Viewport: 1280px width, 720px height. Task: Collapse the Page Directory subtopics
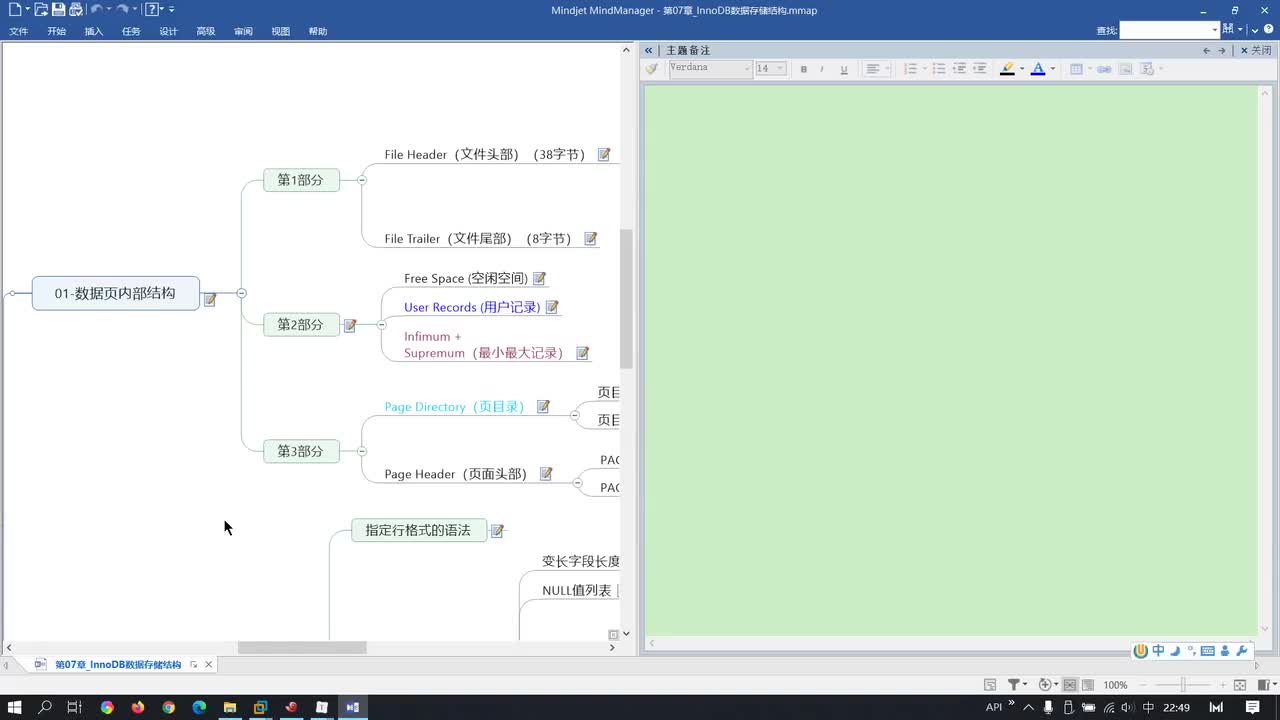[574, 415]
